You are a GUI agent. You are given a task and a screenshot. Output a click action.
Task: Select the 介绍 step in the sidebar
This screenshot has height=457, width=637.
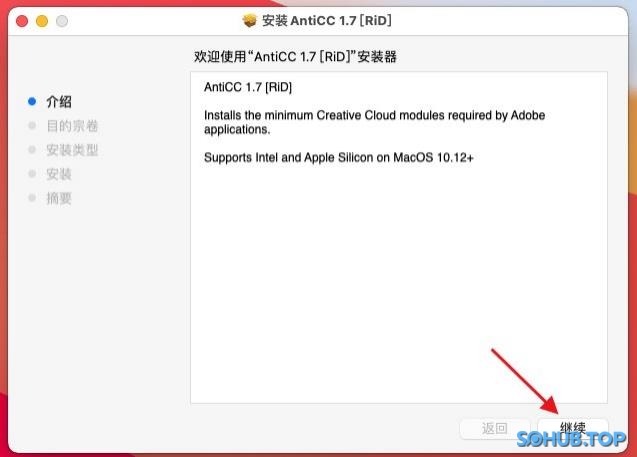tap(59, 102)
